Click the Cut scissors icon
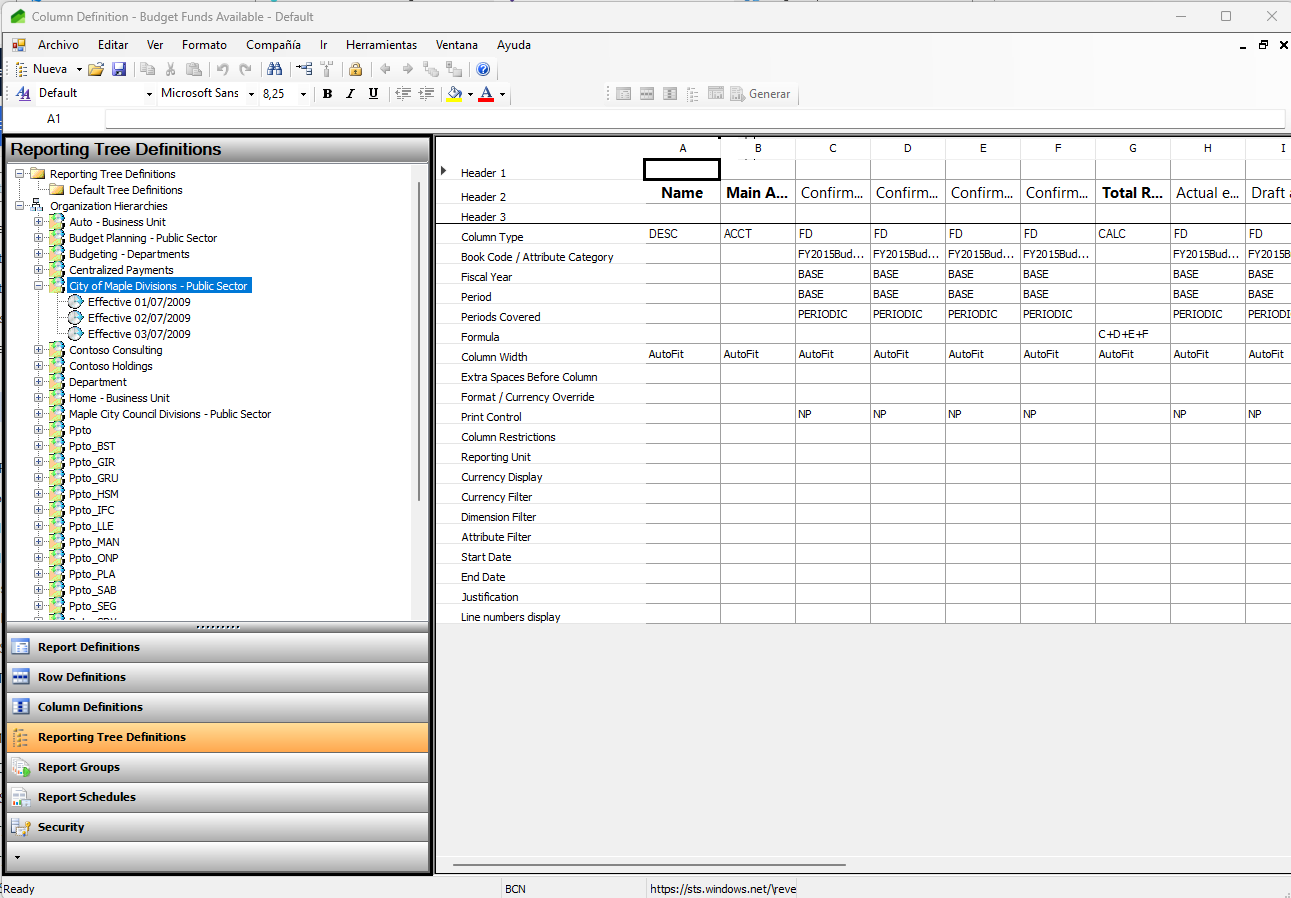 click(170, 69)
